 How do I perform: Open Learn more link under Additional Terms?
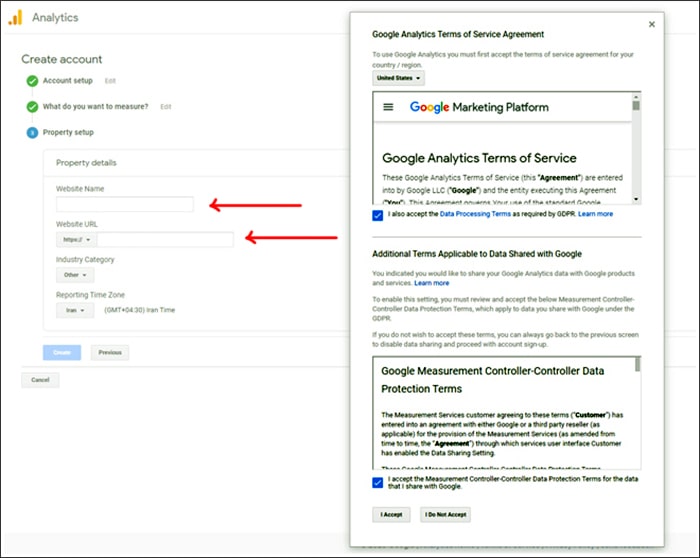tap(432, 283)
